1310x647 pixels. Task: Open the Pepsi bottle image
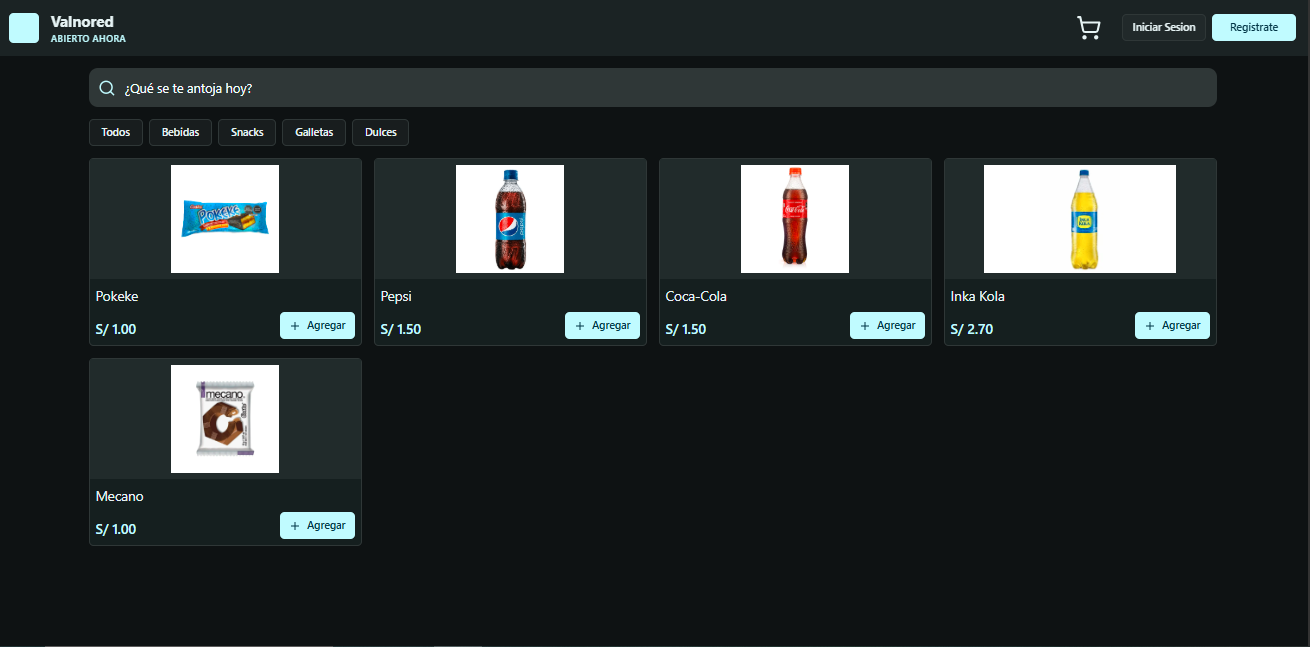(x=510, y=219)
